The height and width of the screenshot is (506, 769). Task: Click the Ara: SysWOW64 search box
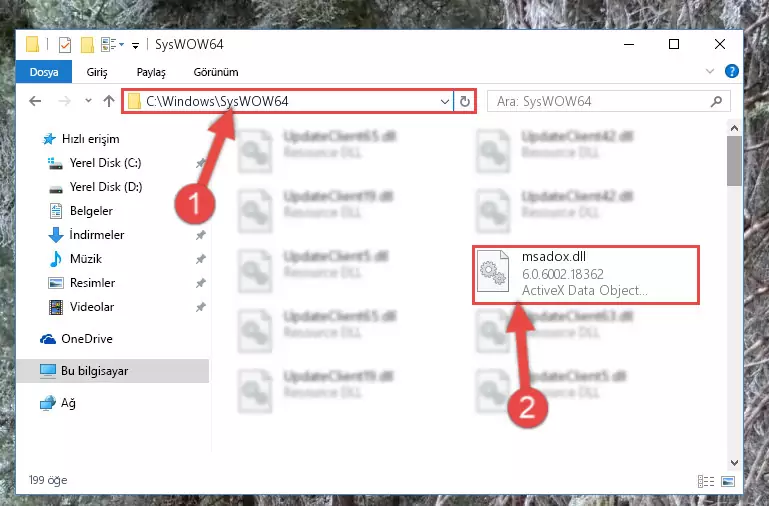point(609,101)
